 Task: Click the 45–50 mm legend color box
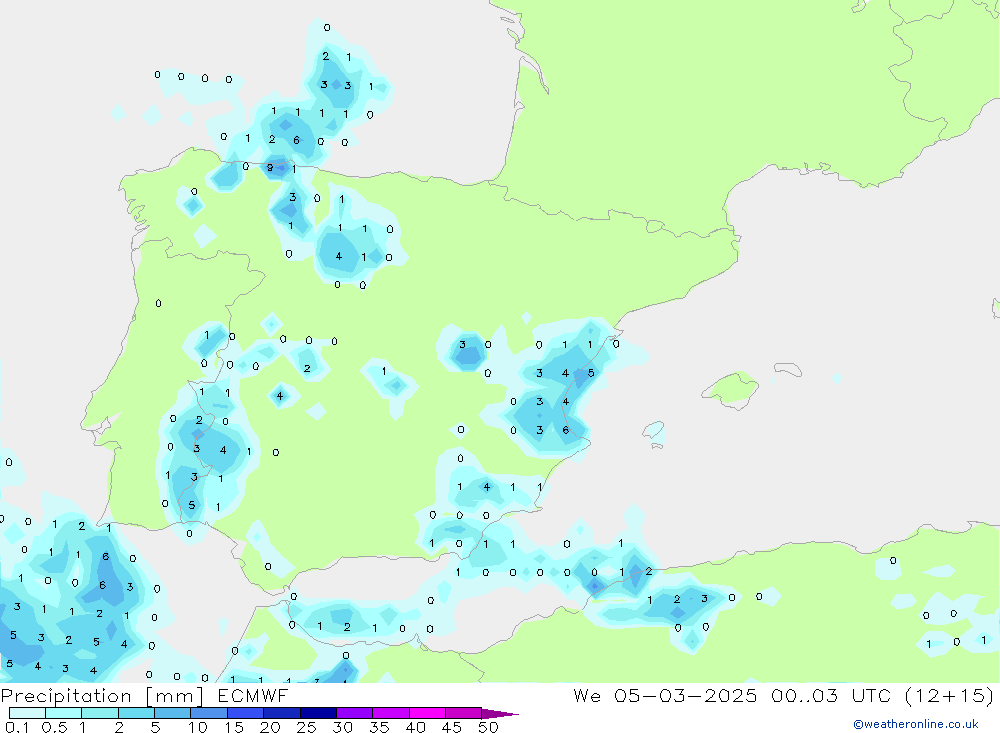point(464,713)
